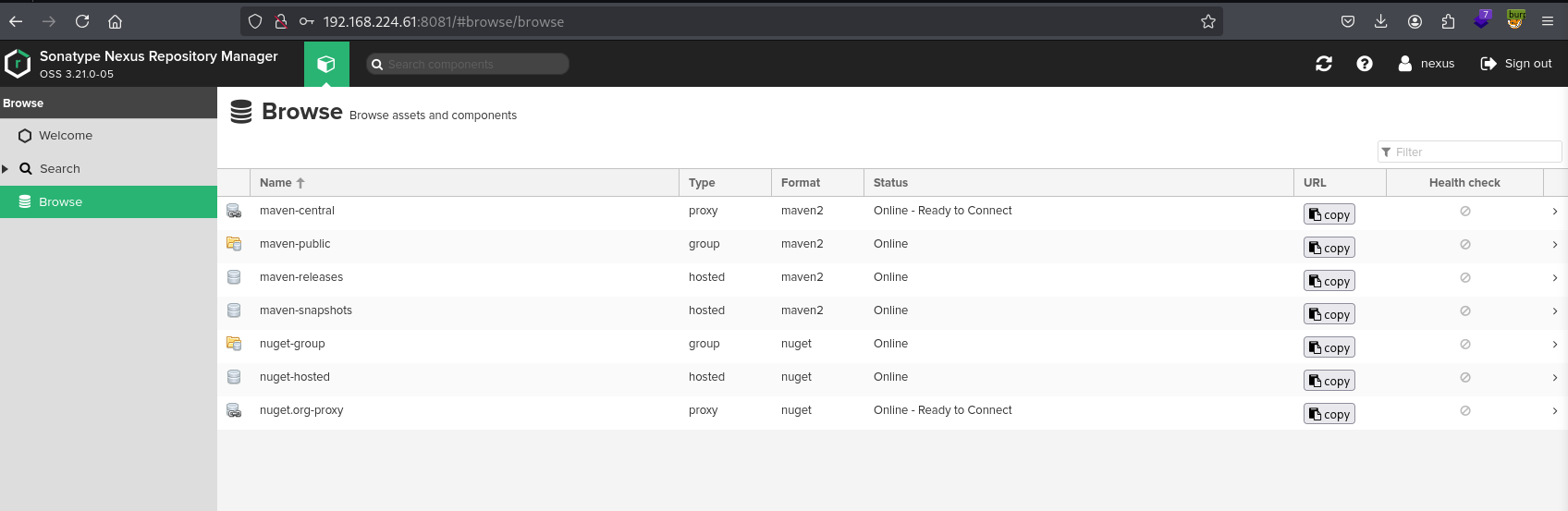Open nuget.org-proxy via its row chevron

click(x=1555, y=411)
